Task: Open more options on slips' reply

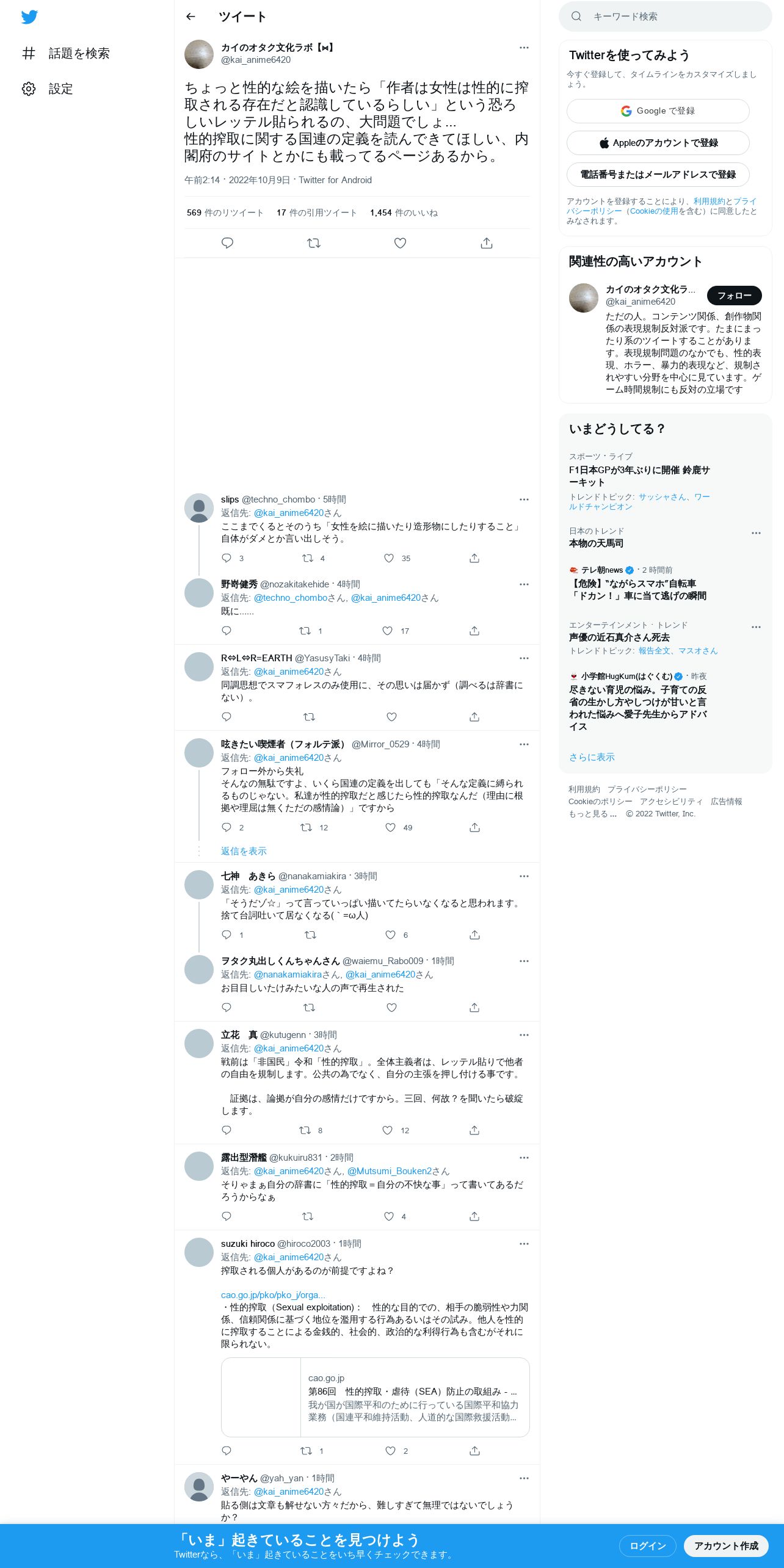Action: click(x=524, y=499)
